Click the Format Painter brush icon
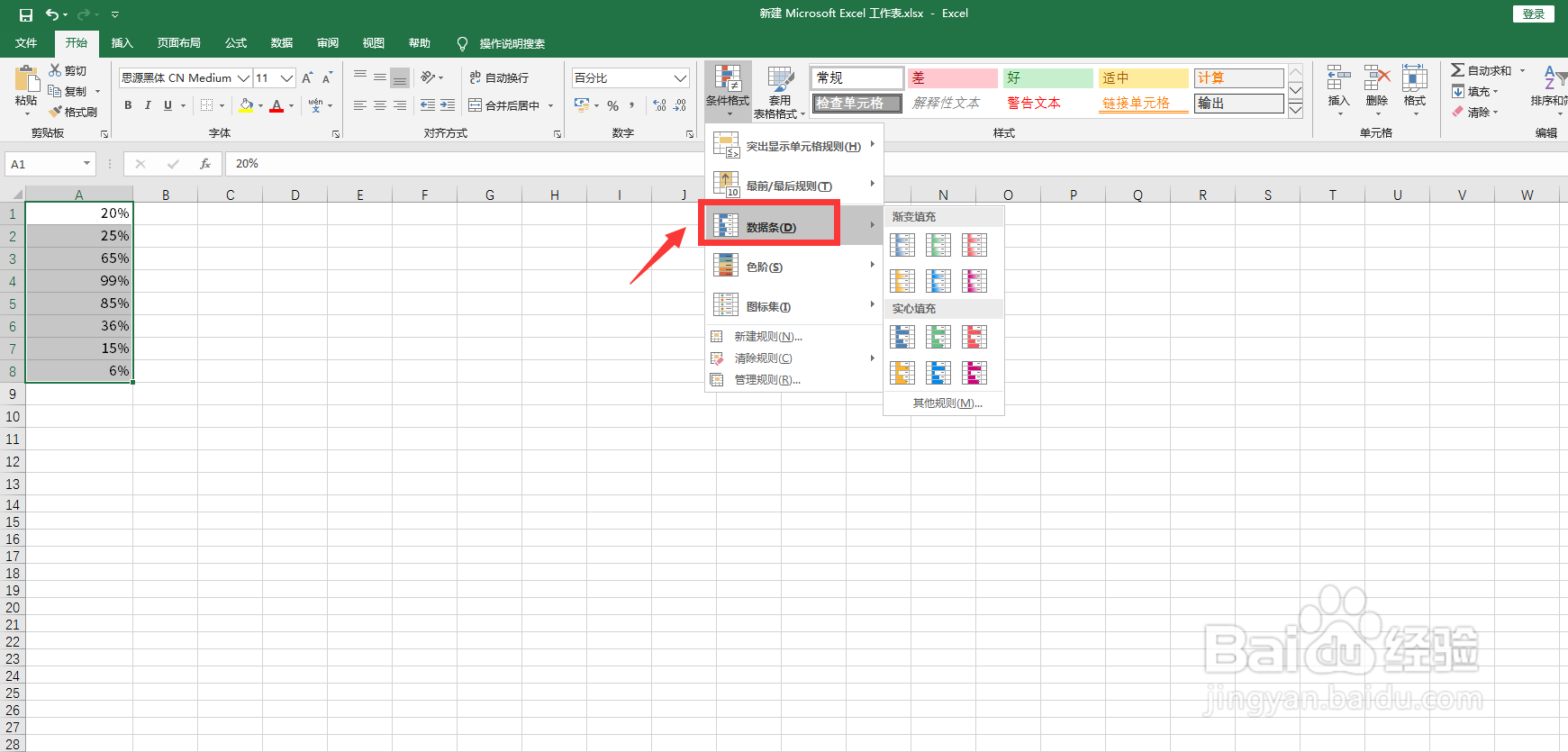The image size is (1568, 752). (x=56, y=112)
